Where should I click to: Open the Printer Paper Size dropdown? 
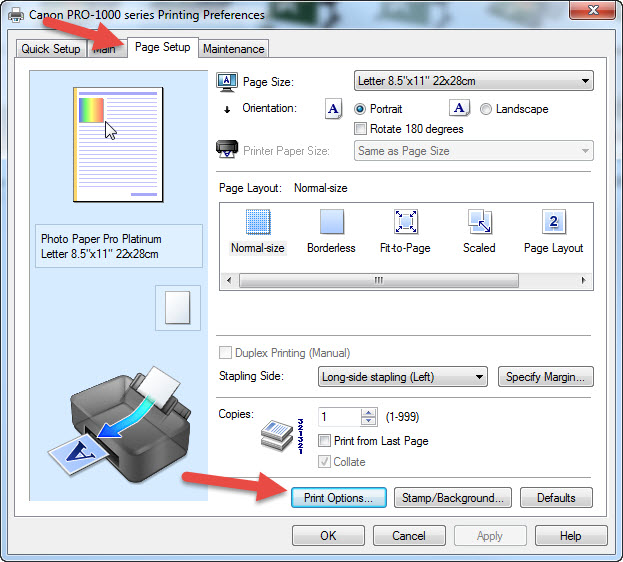[474, 151]
